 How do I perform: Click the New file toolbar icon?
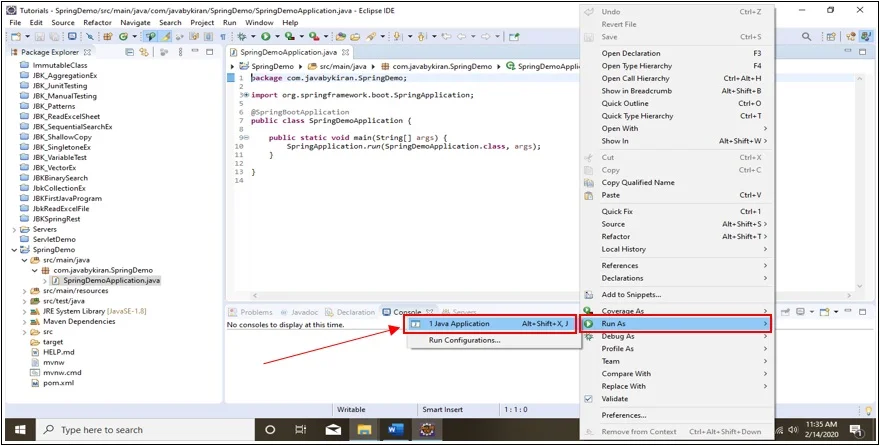[x=16, y=36]
